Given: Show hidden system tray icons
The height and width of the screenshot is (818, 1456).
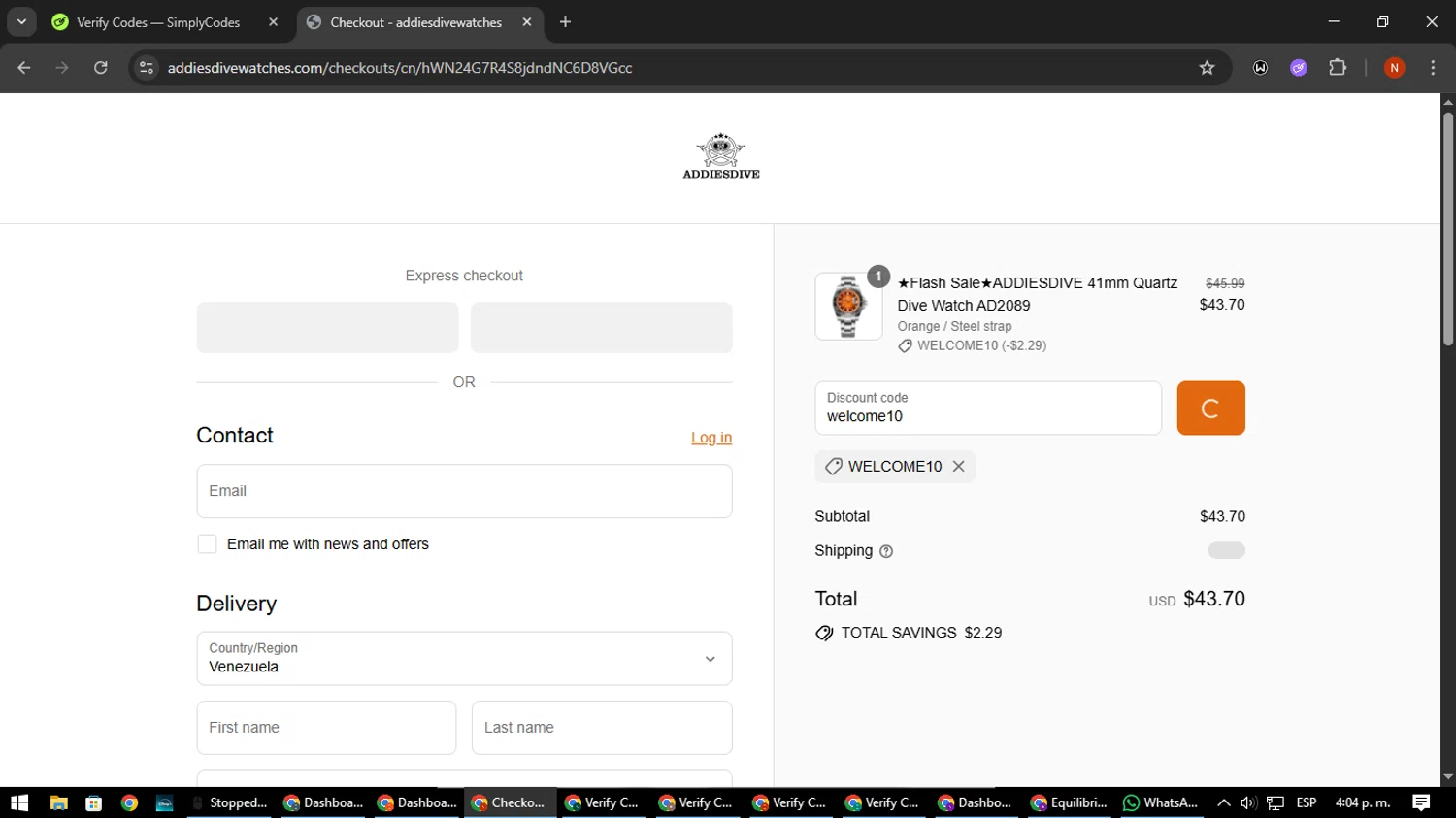Looking at the screenshot, I should pos(1224,803).
